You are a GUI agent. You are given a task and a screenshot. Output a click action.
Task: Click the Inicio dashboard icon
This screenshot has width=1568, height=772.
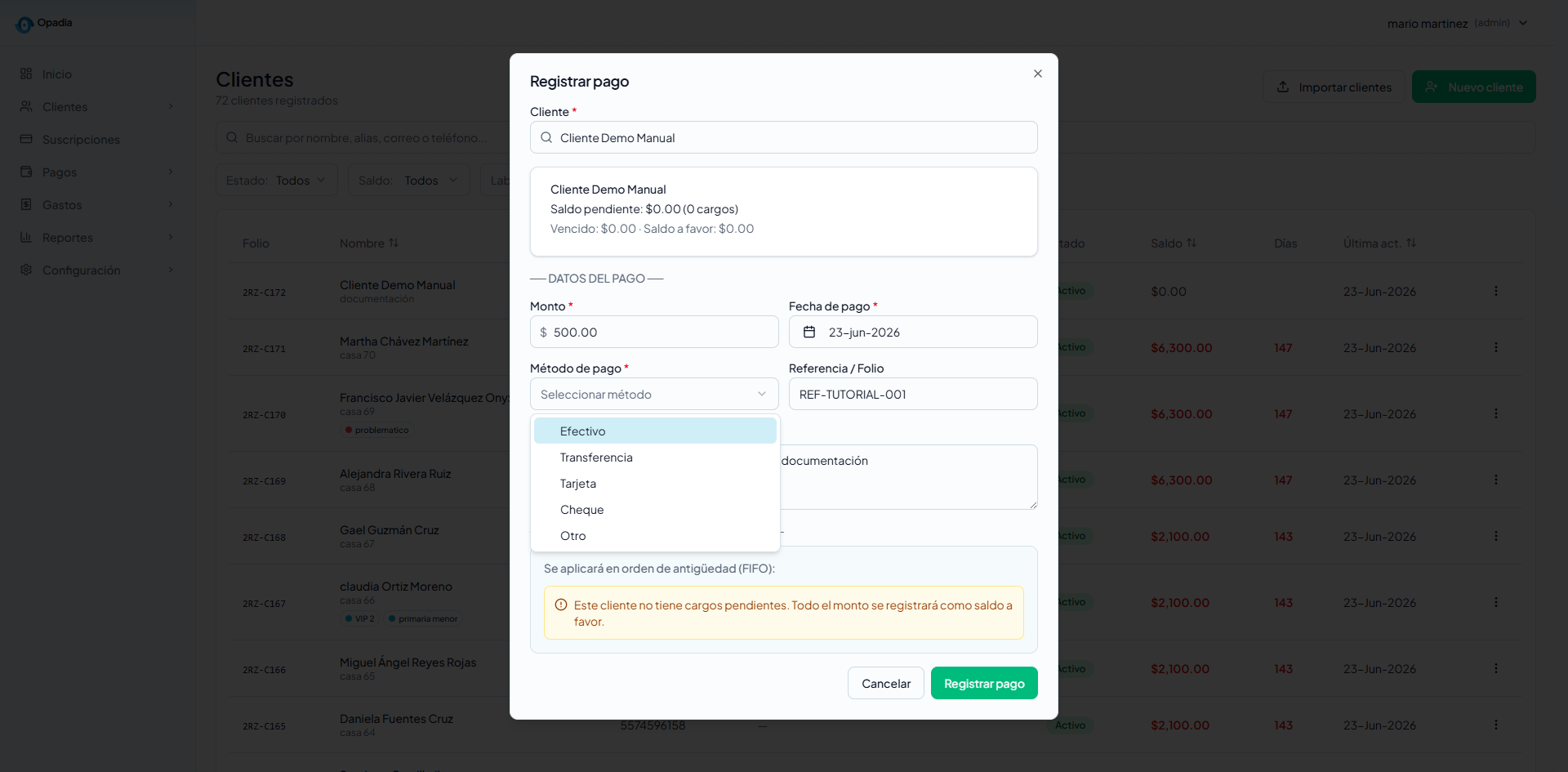tap(26, 74)
